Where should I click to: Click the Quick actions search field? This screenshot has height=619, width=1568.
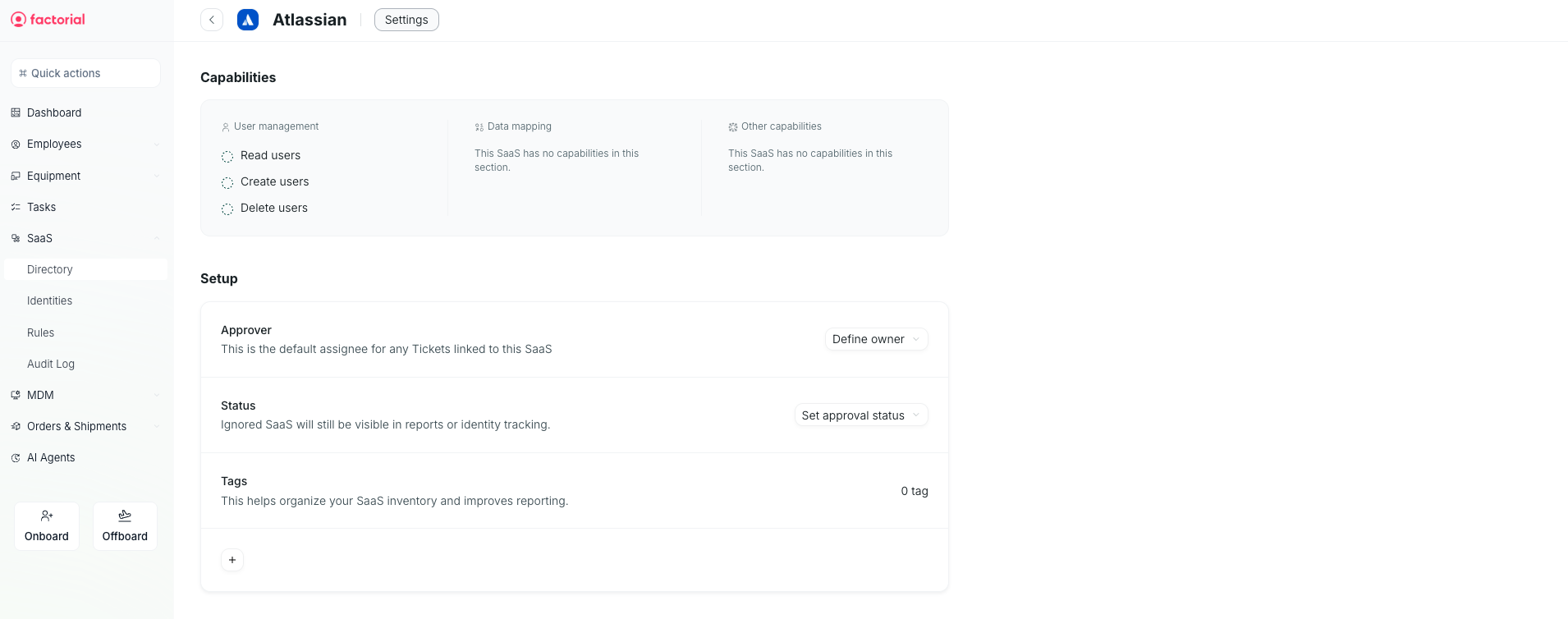point(85,73)
